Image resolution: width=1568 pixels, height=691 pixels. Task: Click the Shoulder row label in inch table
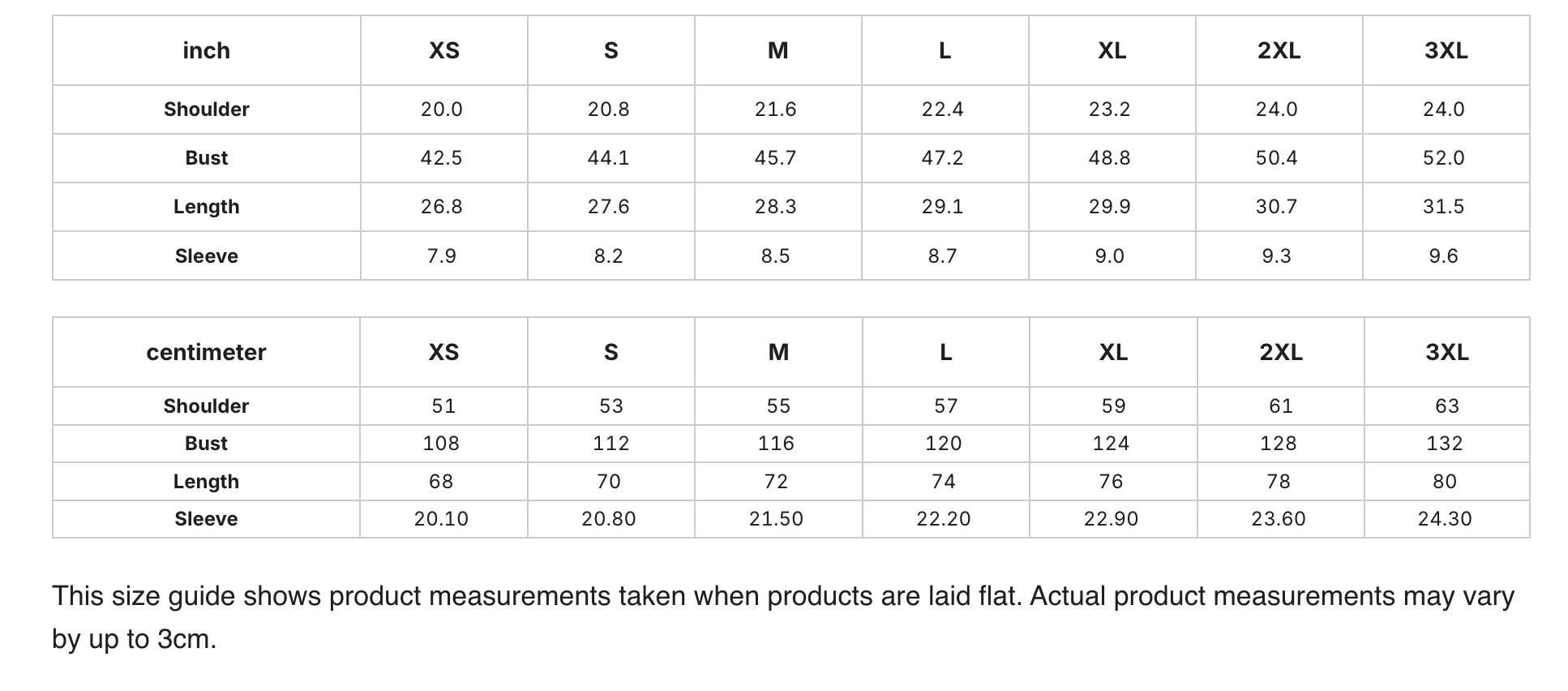[207, 109]
